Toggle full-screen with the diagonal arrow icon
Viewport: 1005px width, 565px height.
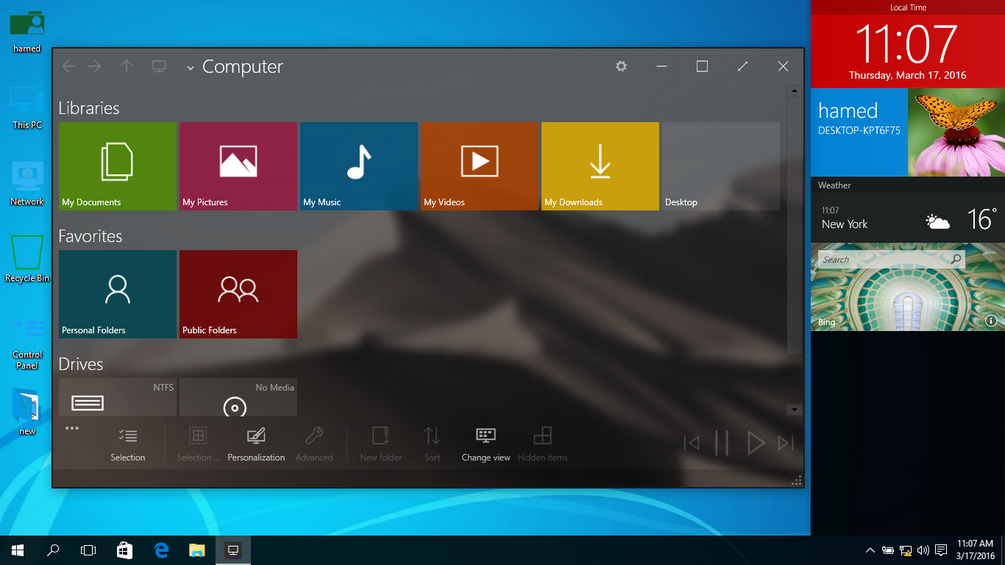coord(742,66)
